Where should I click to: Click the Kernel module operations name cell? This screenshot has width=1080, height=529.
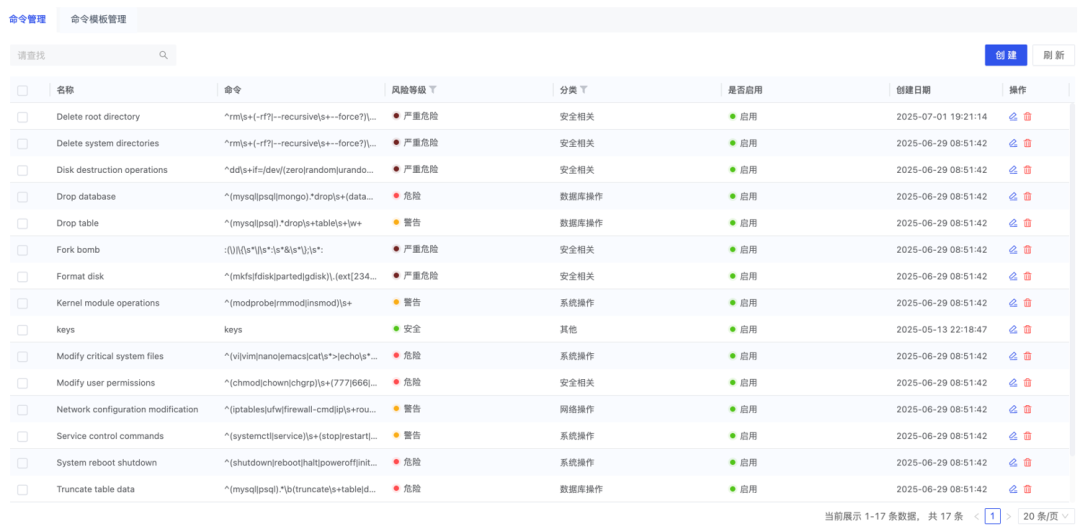point(108,302)
